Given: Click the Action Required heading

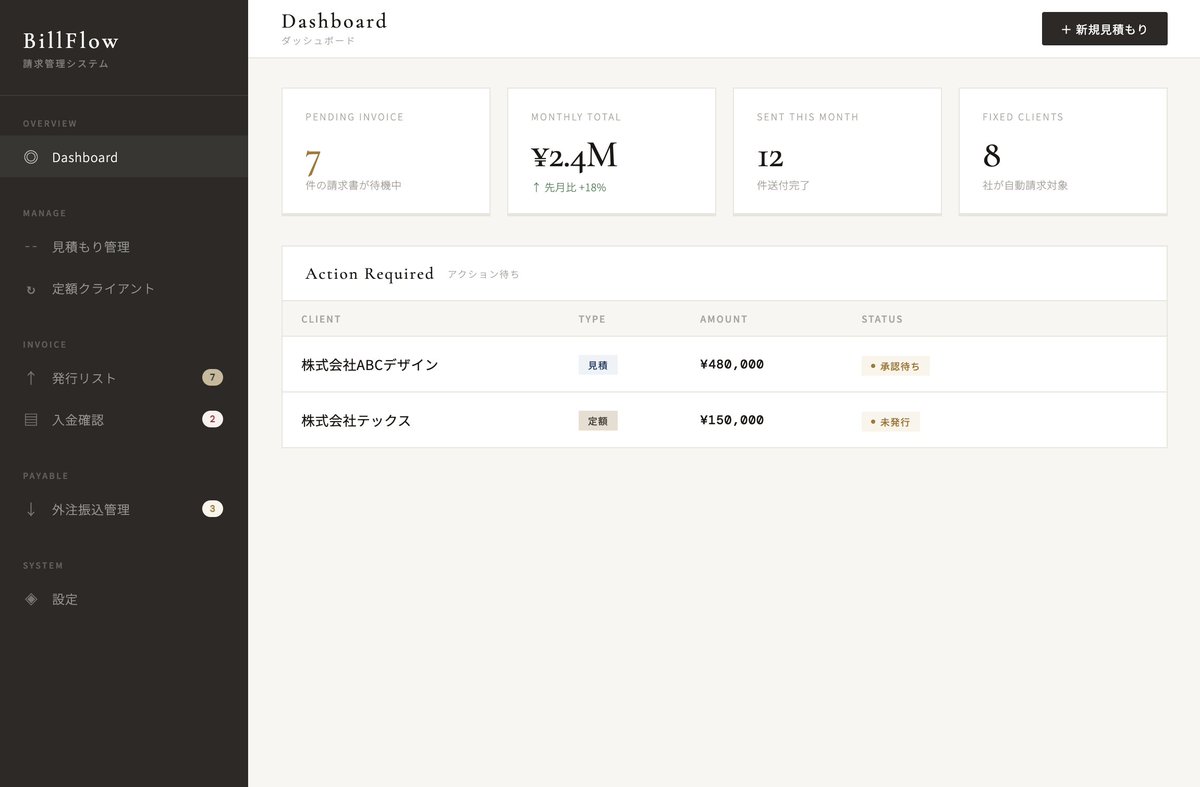Looking at the screenshot, I should coord(370,274).
